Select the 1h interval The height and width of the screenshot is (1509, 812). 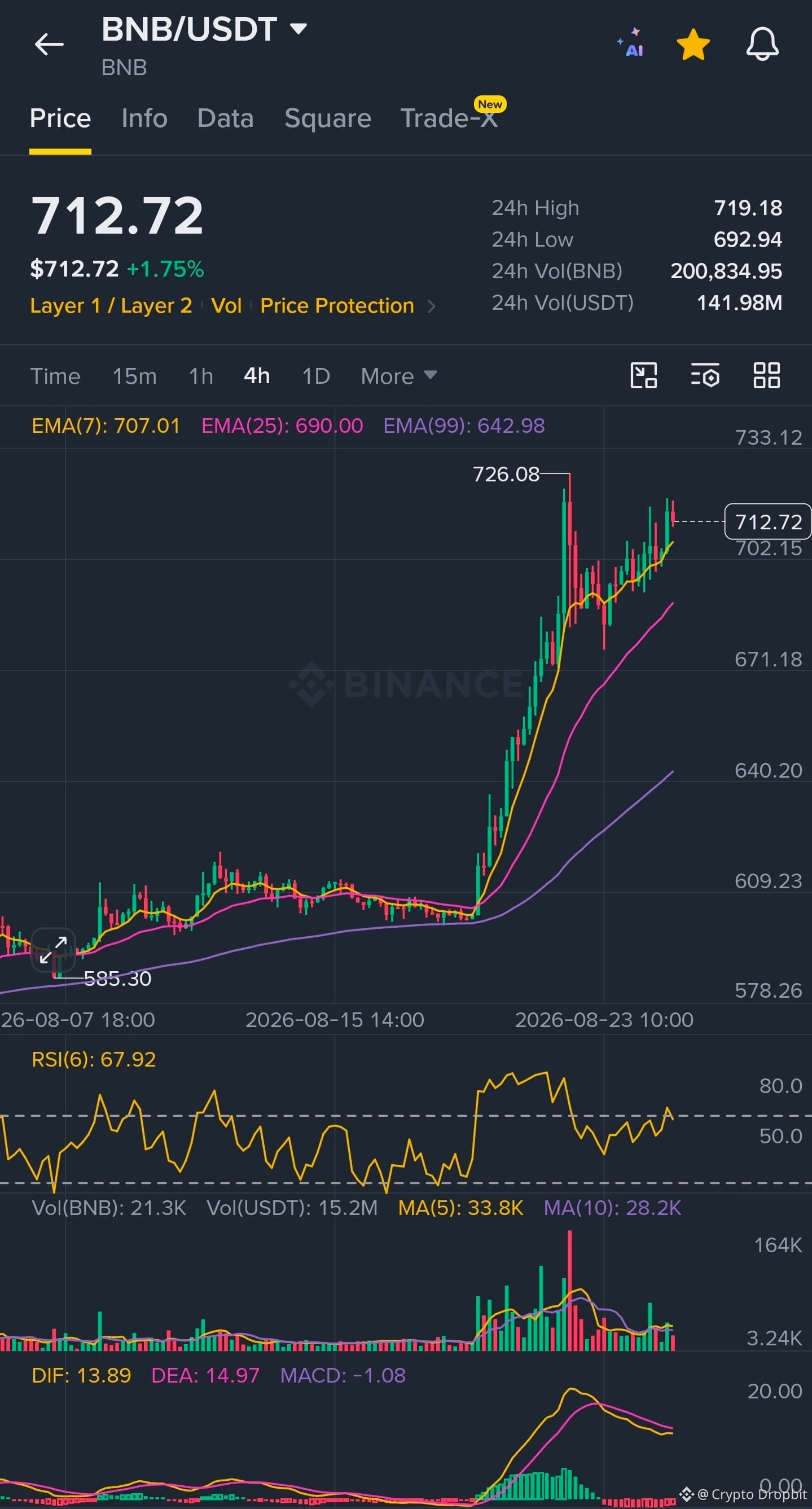[201, 376]
